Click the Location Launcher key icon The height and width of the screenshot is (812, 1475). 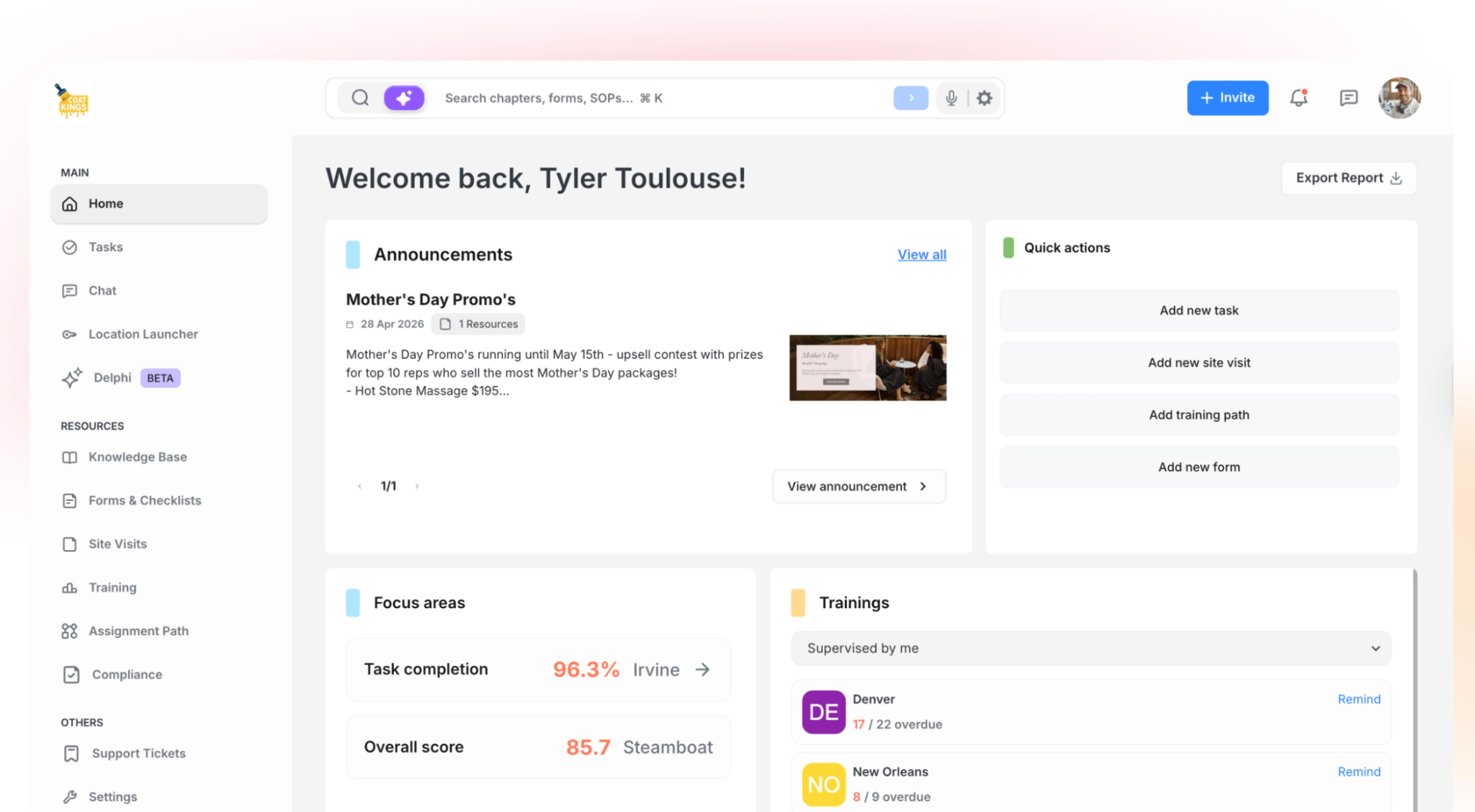point(70,334)
